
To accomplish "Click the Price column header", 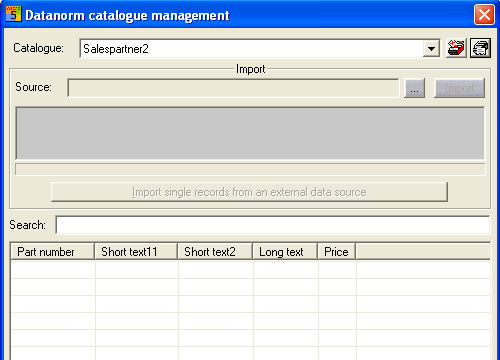I will coord(337,252).
